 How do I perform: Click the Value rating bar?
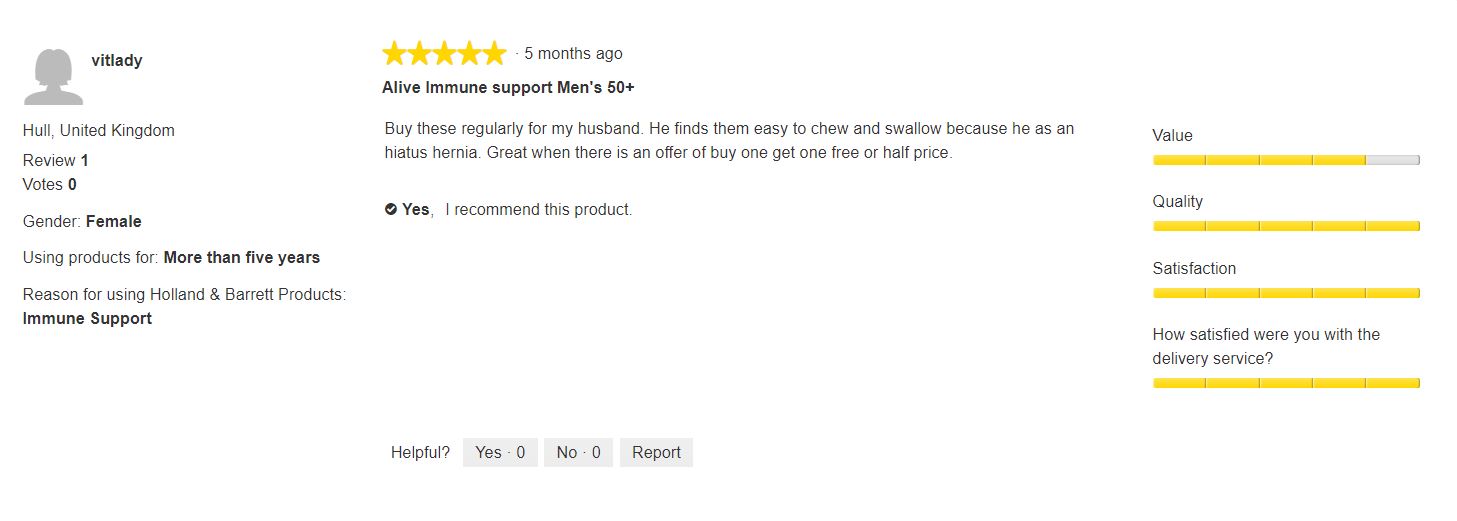[1286, 160]
